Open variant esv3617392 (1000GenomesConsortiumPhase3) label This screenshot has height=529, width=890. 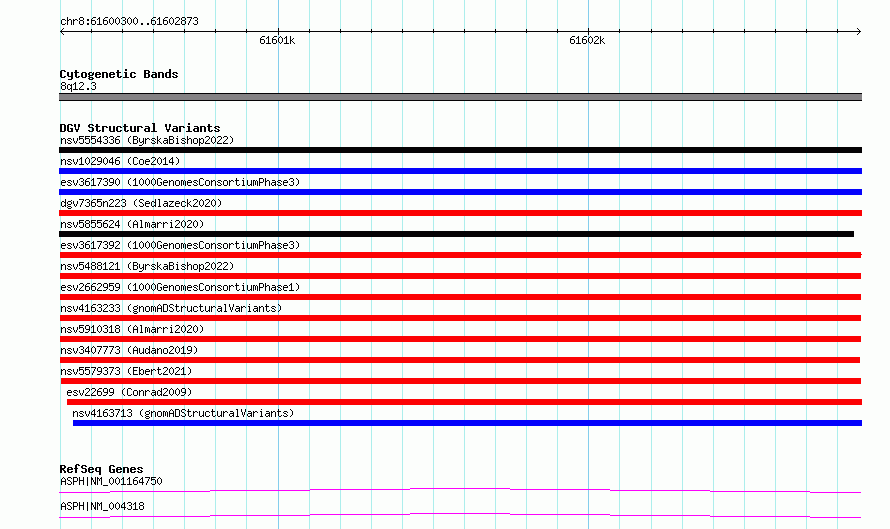pyautogui.click(x=180, y=245)
